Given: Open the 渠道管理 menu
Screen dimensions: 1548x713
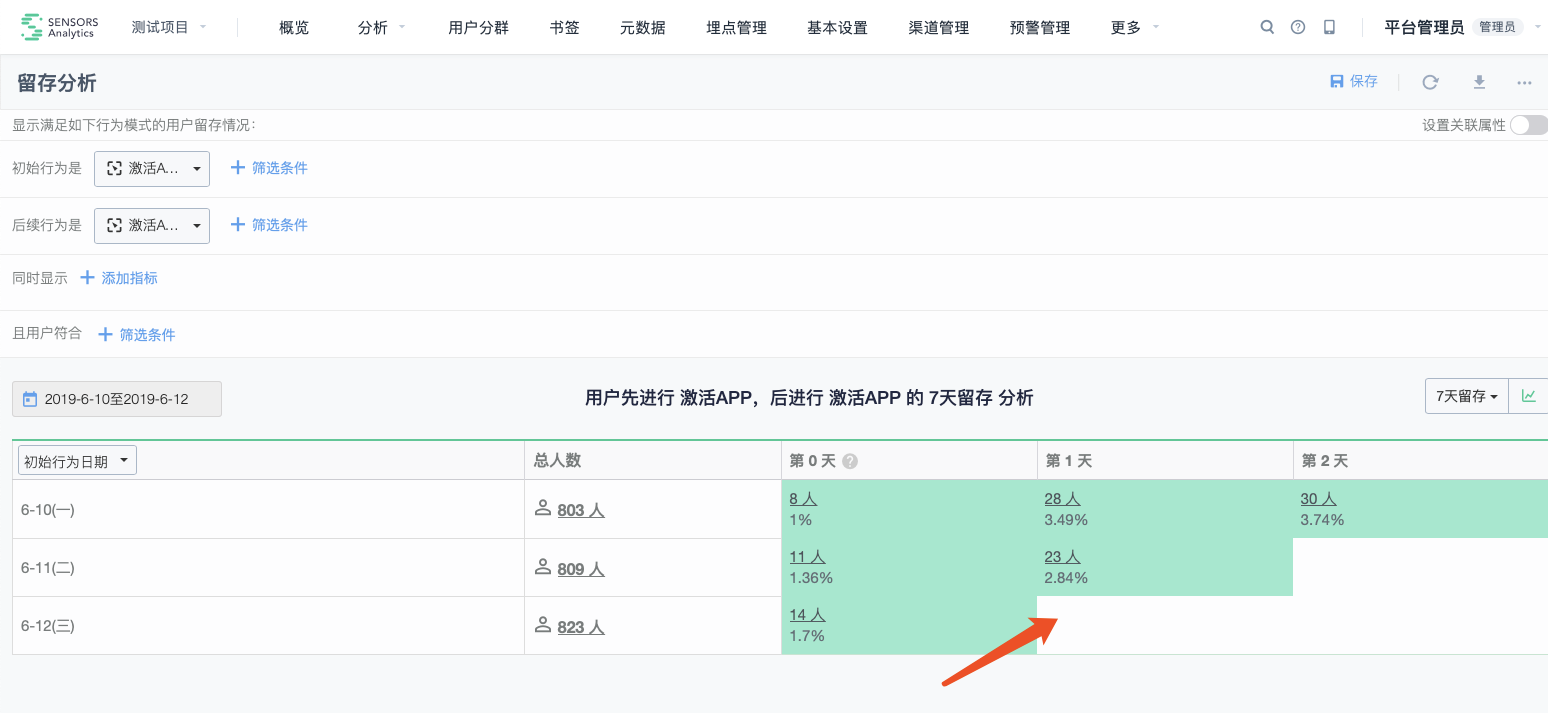Looking at the screenshot, I should 938,28.
